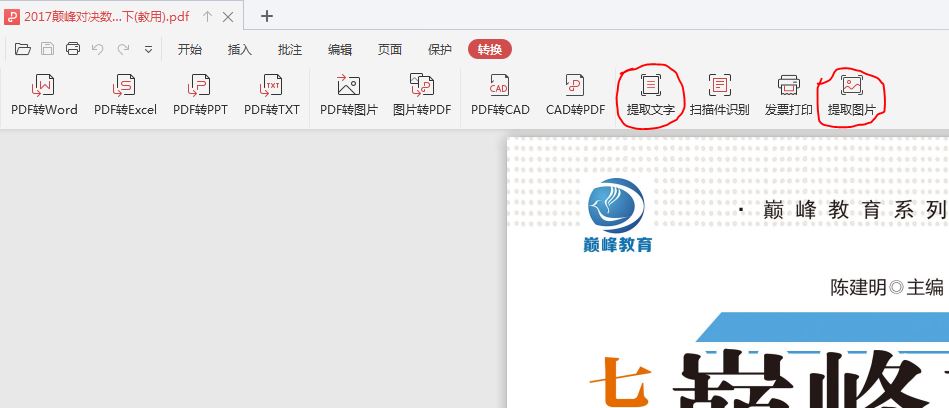Click the up arrow on the document tab
This screenshot has width=949, height=408.
(207, 17)
